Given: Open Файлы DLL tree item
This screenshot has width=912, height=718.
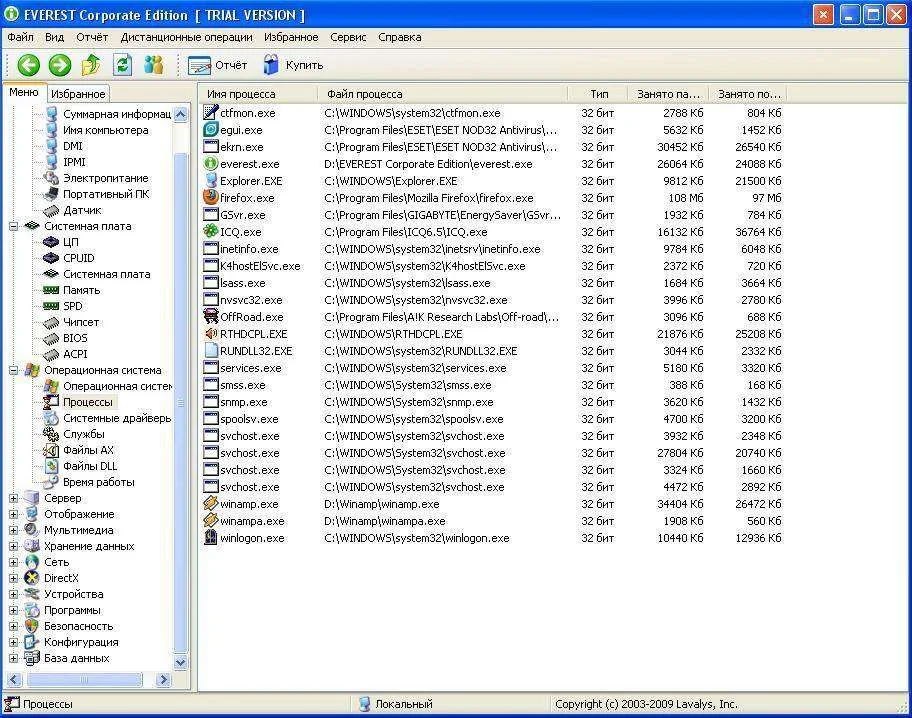Looking at the screenshot, I should point(90,466).
